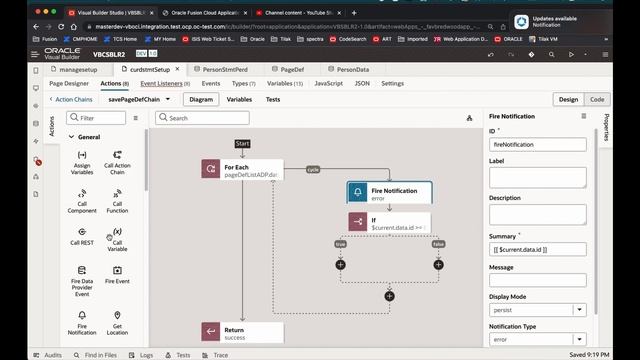640x360 pixels.
Task: Click the diagram Search input field
Action: click(x=202, y=118)
